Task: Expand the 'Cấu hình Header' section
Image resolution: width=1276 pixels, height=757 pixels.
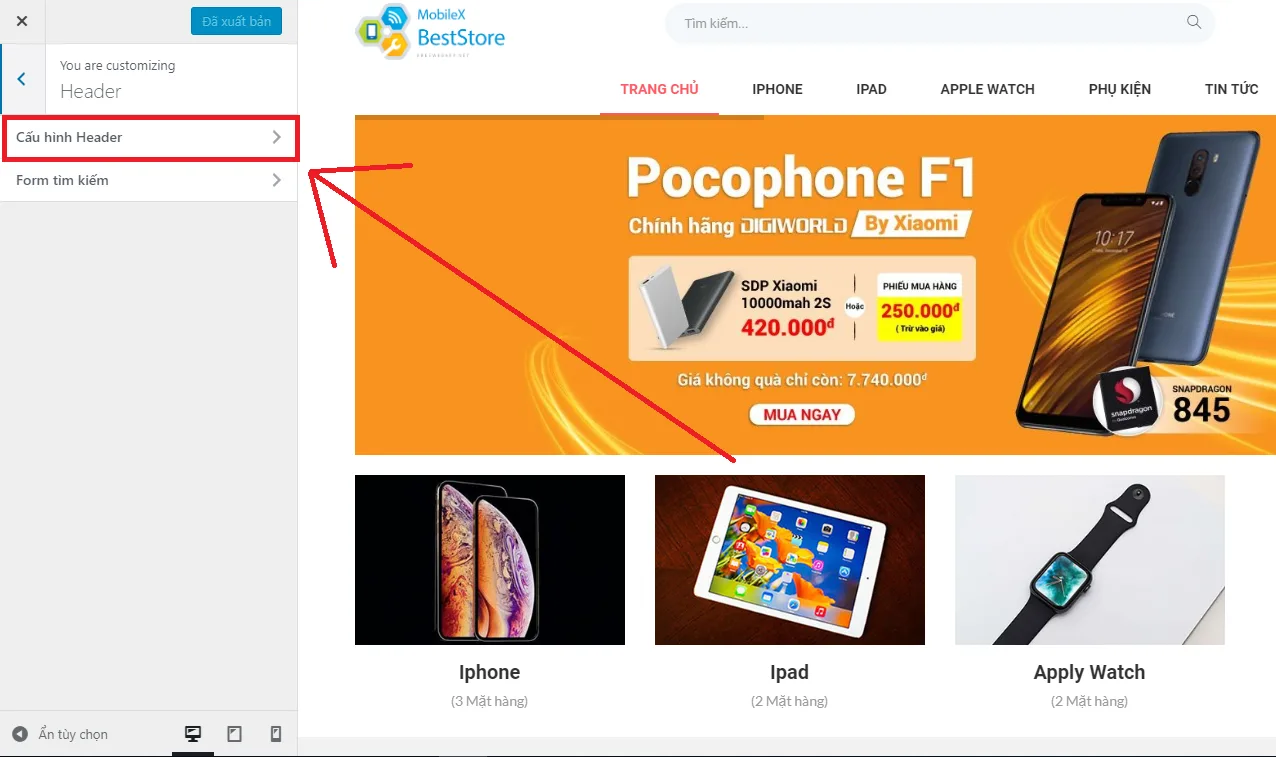Action: click(x=149, y=137)
